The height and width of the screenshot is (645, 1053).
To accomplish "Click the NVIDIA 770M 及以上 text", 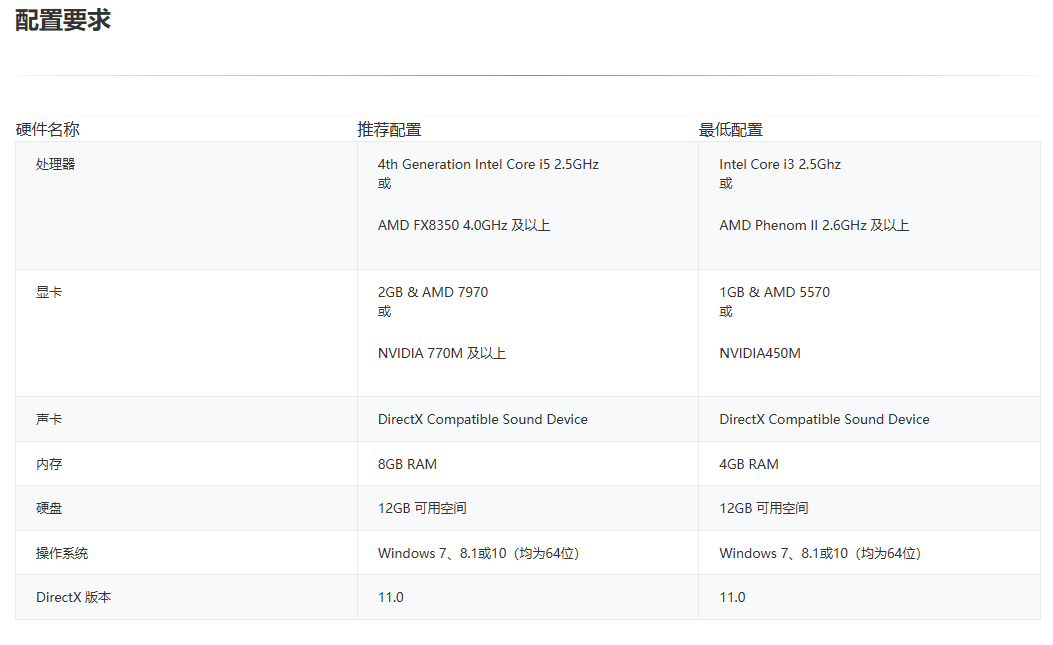I will [x=442, y=353].
